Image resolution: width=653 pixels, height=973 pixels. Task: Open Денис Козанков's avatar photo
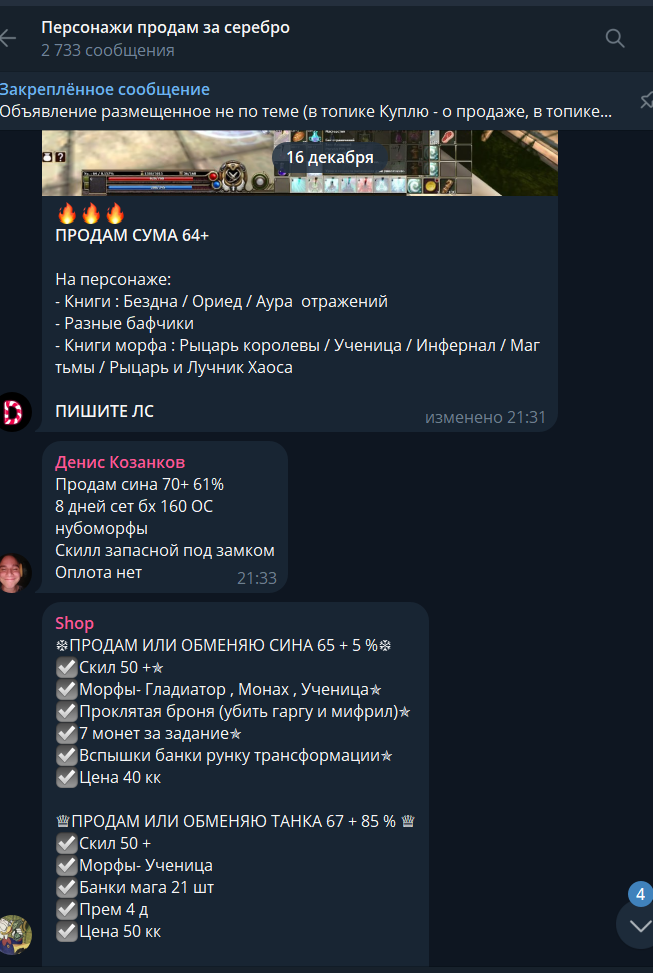(15, 573)
